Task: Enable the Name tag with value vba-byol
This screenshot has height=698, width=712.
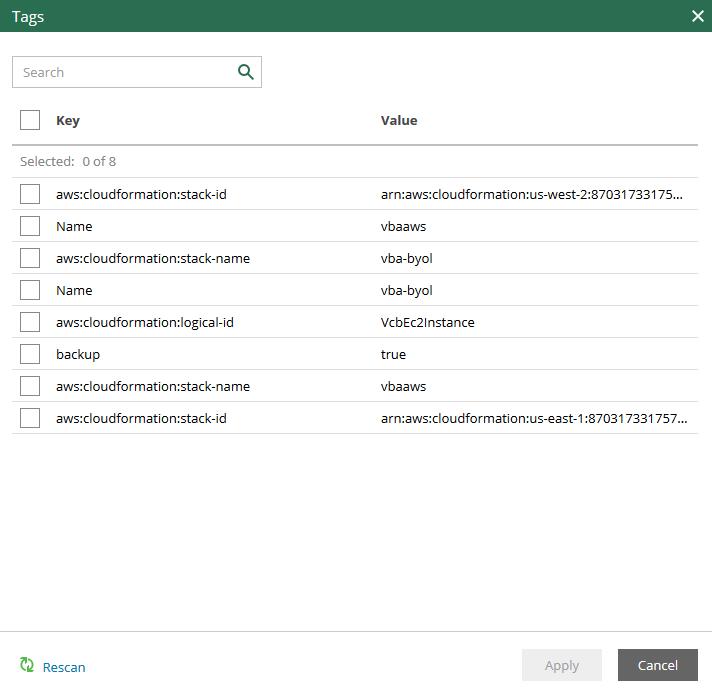Action: (x=30, y=290)
